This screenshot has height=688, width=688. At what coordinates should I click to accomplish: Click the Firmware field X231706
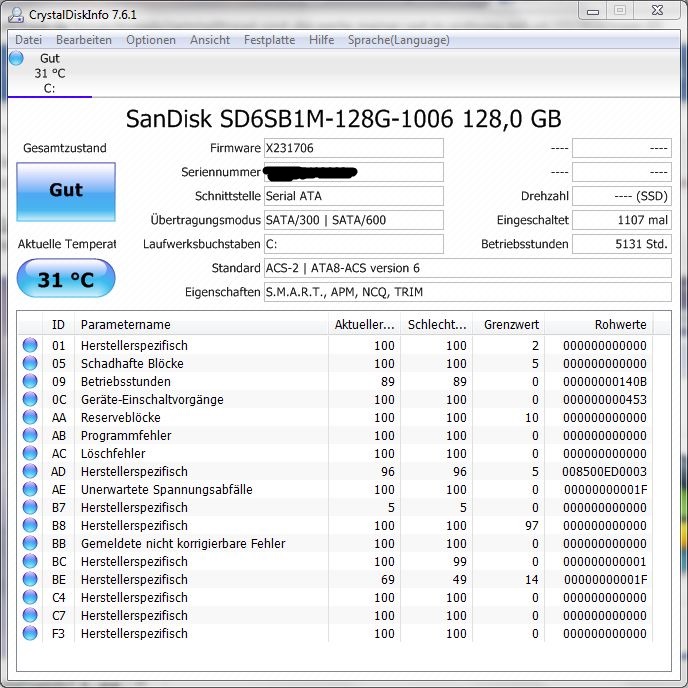(354, 148)
